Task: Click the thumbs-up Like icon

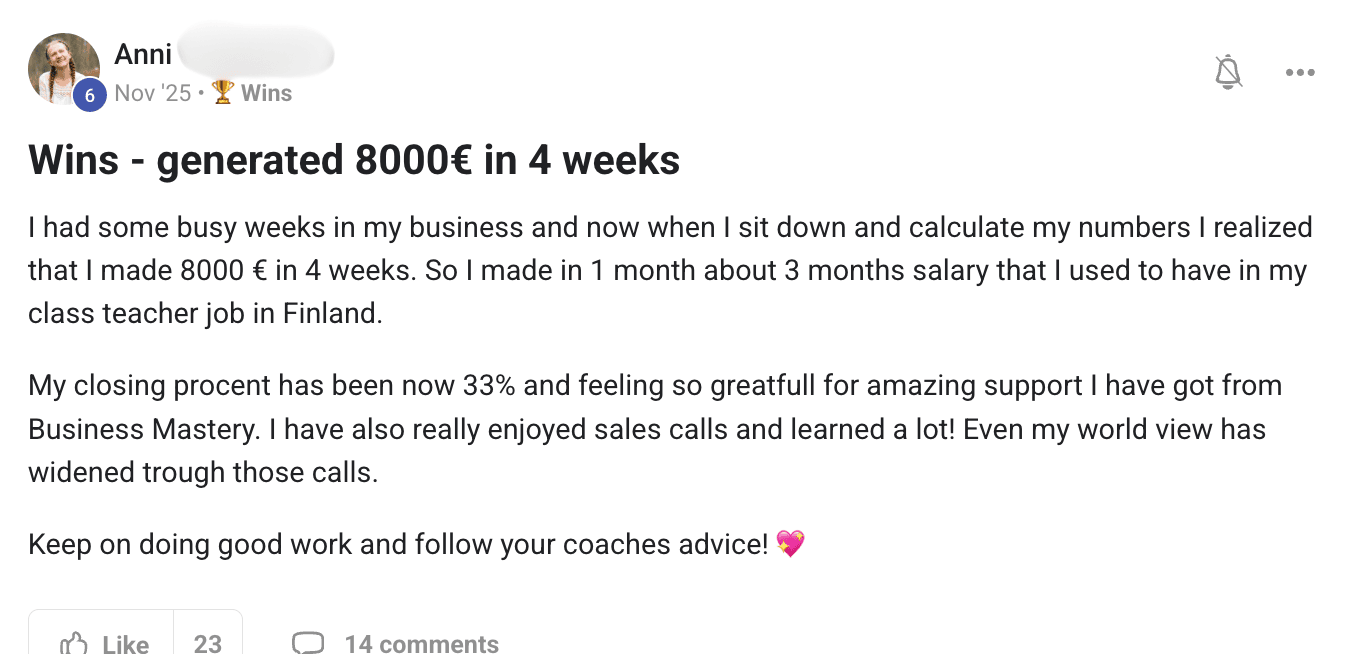Action: click(x=74, y=643)
